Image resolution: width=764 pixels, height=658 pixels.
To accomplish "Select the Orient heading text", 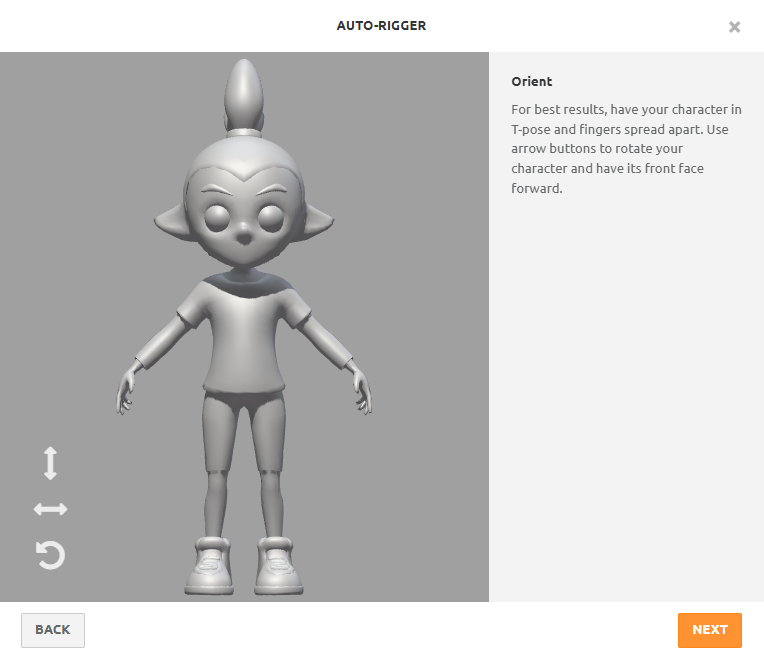I will [x=532, y=81].
